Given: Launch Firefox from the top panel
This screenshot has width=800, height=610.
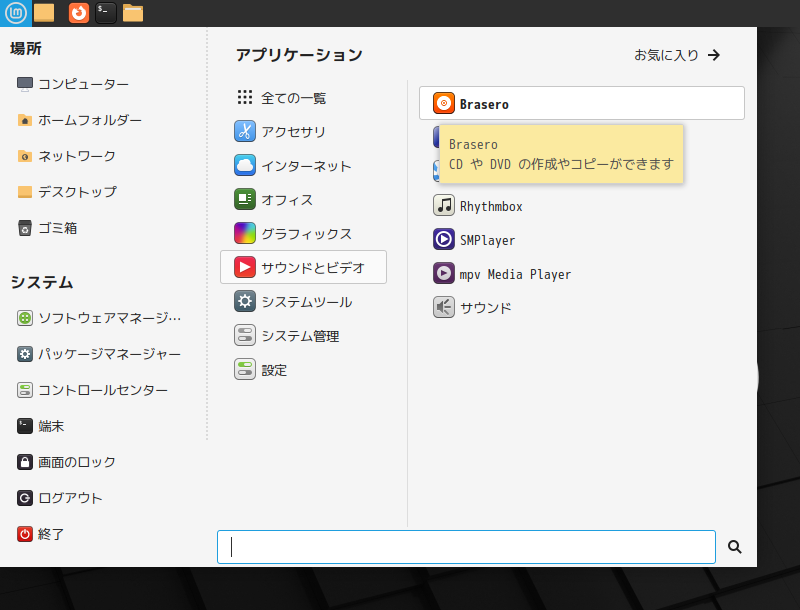Looking at the screenshot, I should click(79, 13).
